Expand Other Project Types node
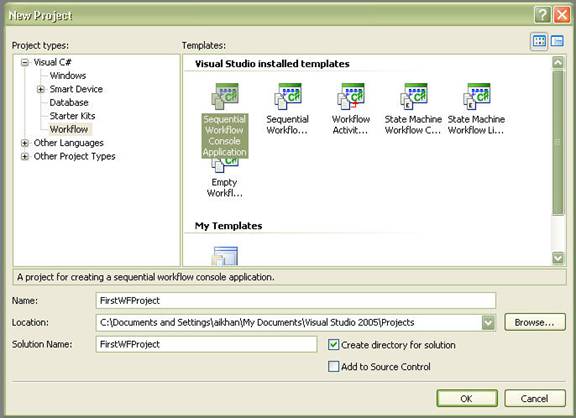 point(25,157)
